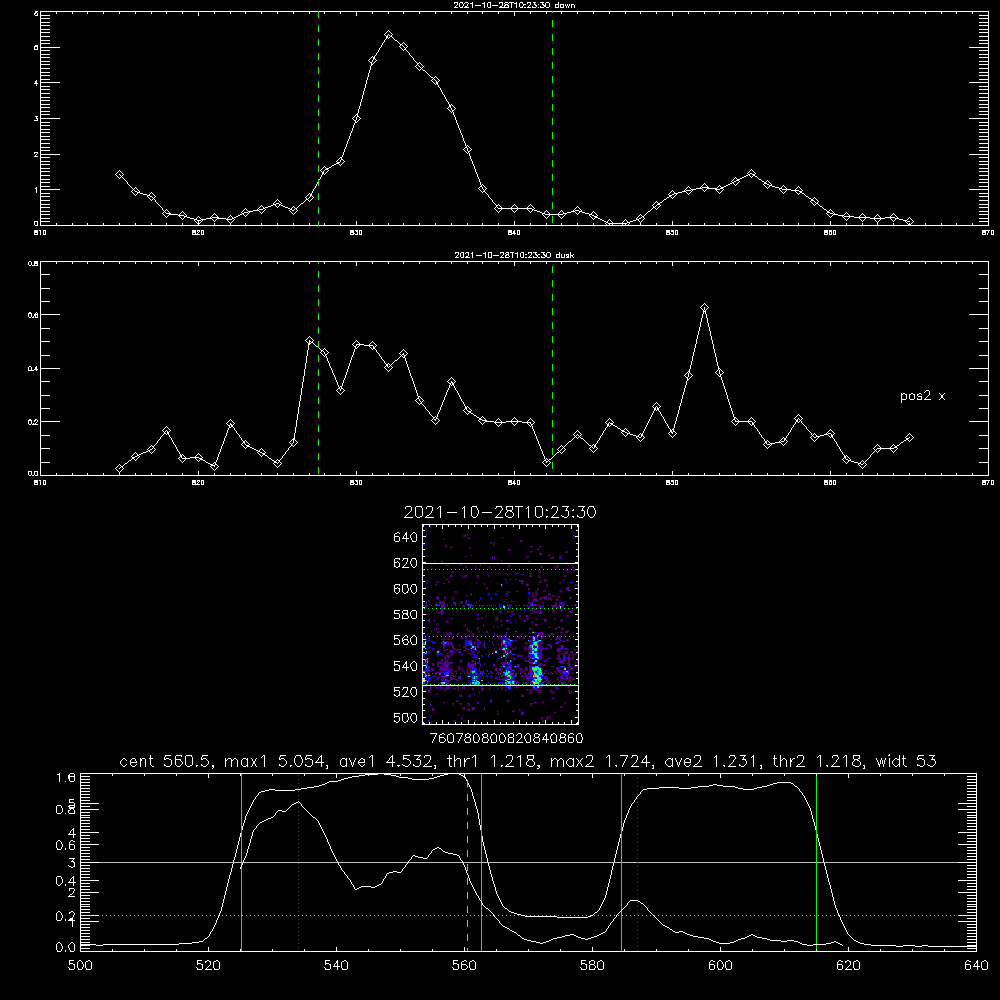Image resolution: width=1000 pixels, height=1000 pixels.
Task: Click the timestamp title above the heat-map image
Action: 500,512
